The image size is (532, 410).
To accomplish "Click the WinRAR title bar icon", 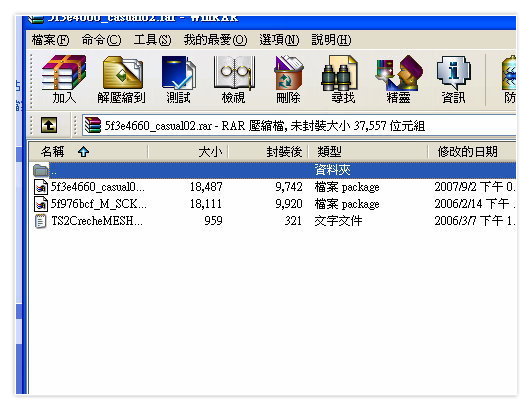I will [36, 19].
